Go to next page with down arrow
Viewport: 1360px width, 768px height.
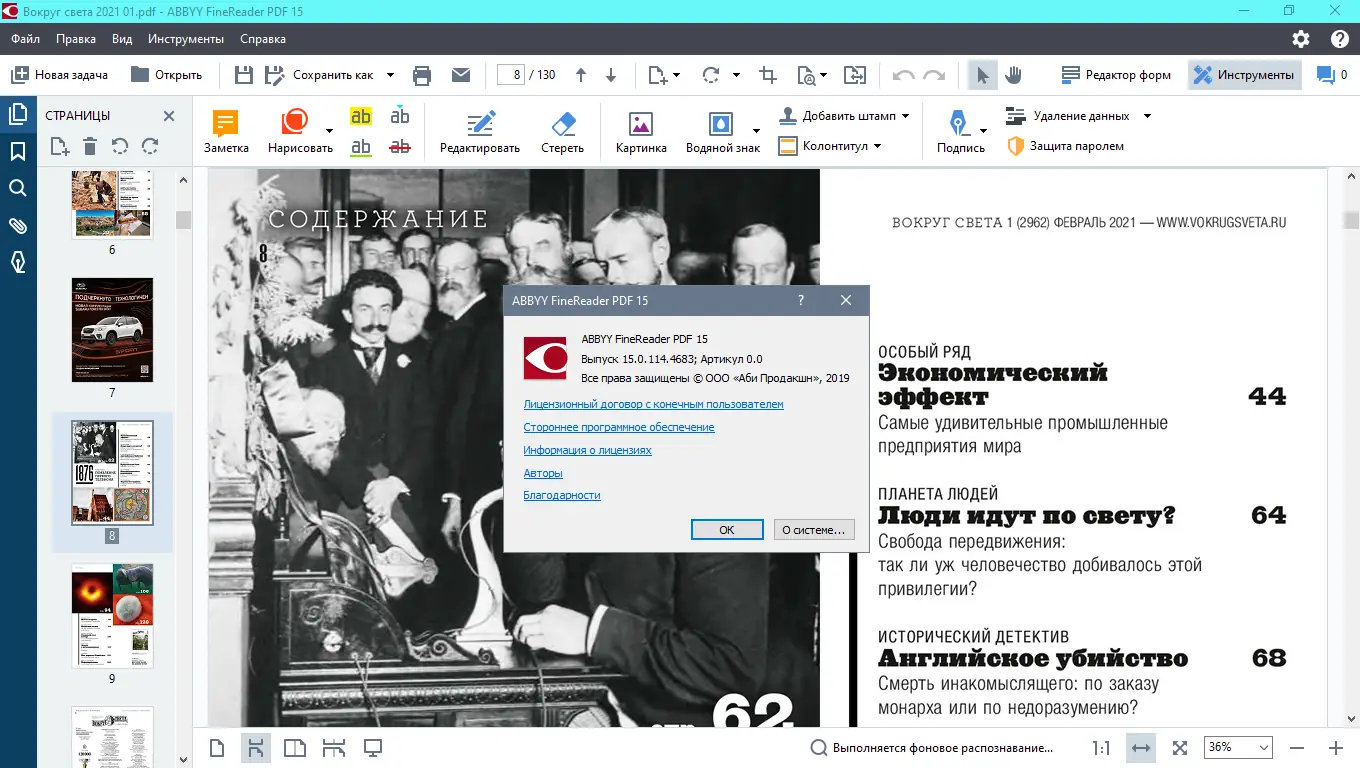611,75
